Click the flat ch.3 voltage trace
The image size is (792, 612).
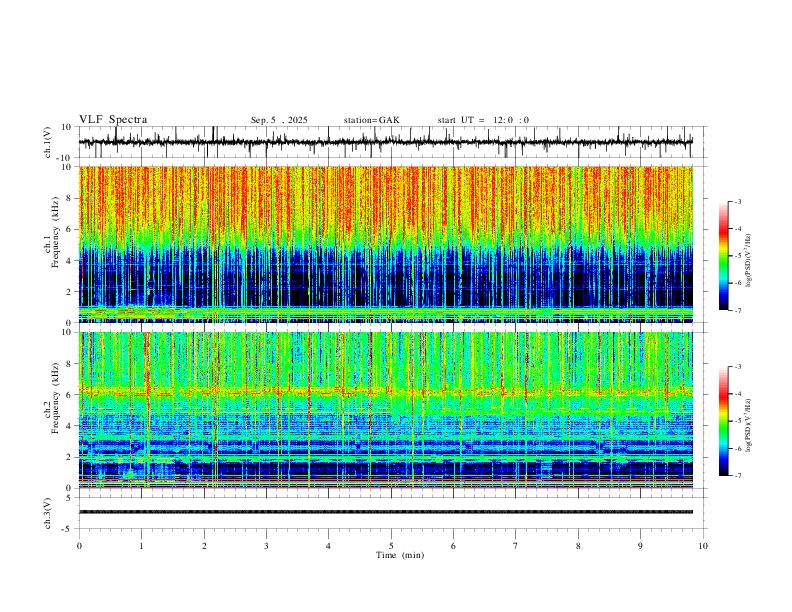[x=385, y=512]
